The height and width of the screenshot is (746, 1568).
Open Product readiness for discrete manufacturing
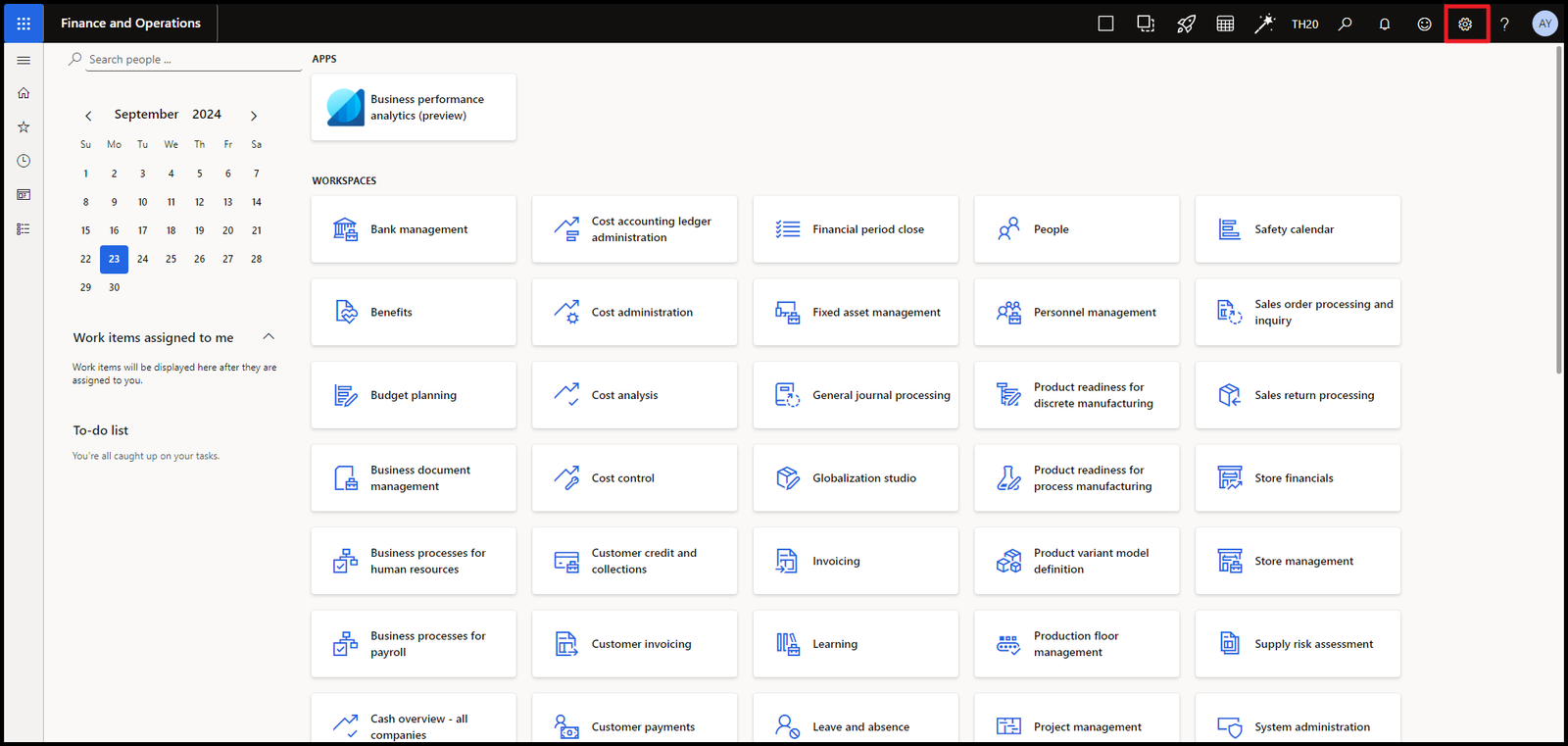click(x=1077, y=395)
